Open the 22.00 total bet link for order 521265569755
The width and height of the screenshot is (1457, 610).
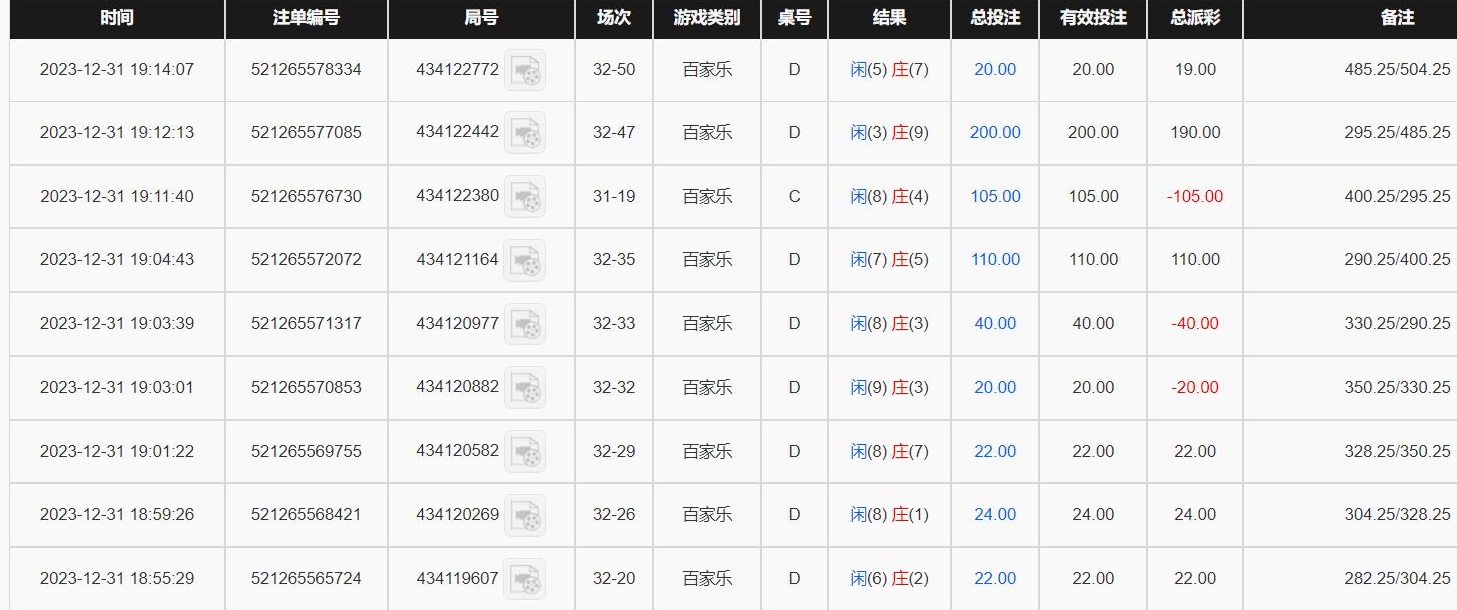point(995,451)
